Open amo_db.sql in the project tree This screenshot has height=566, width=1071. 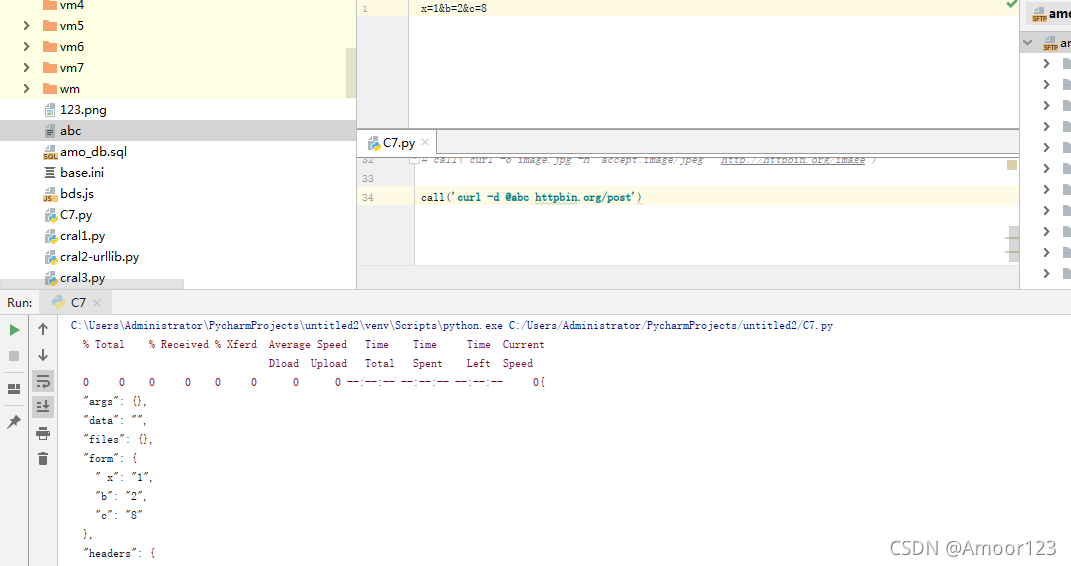click(x=94, y=152)
